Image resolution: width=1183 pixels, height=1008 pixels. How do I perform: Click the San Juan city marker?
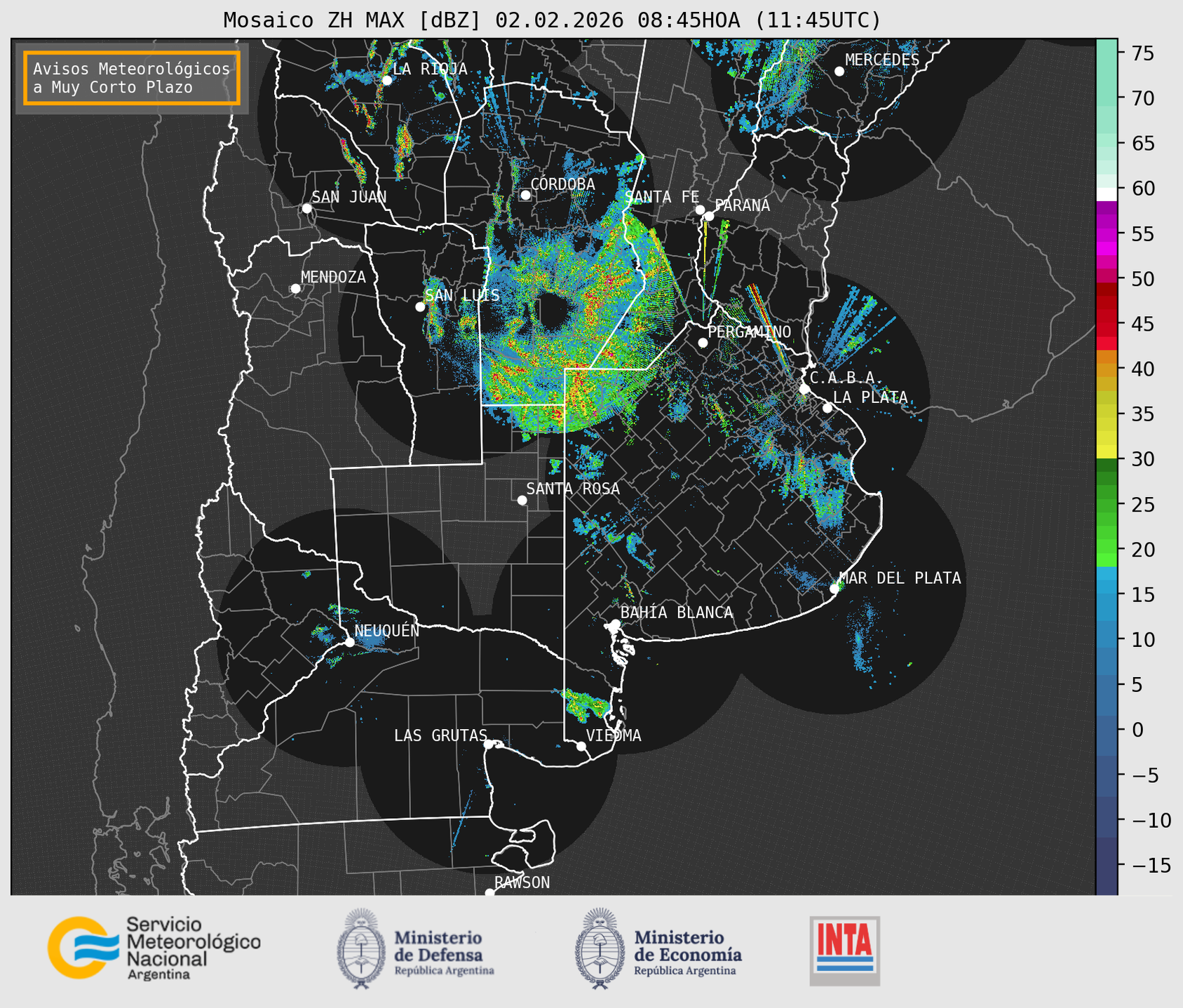[x=306, y=208]
